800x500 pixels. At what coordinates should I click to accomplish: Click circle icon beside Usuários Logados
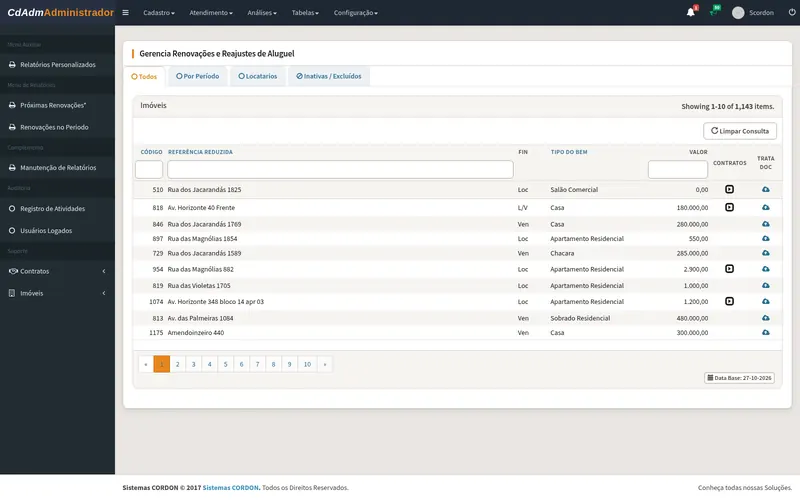pyautogui.click(x=12, y=231)
